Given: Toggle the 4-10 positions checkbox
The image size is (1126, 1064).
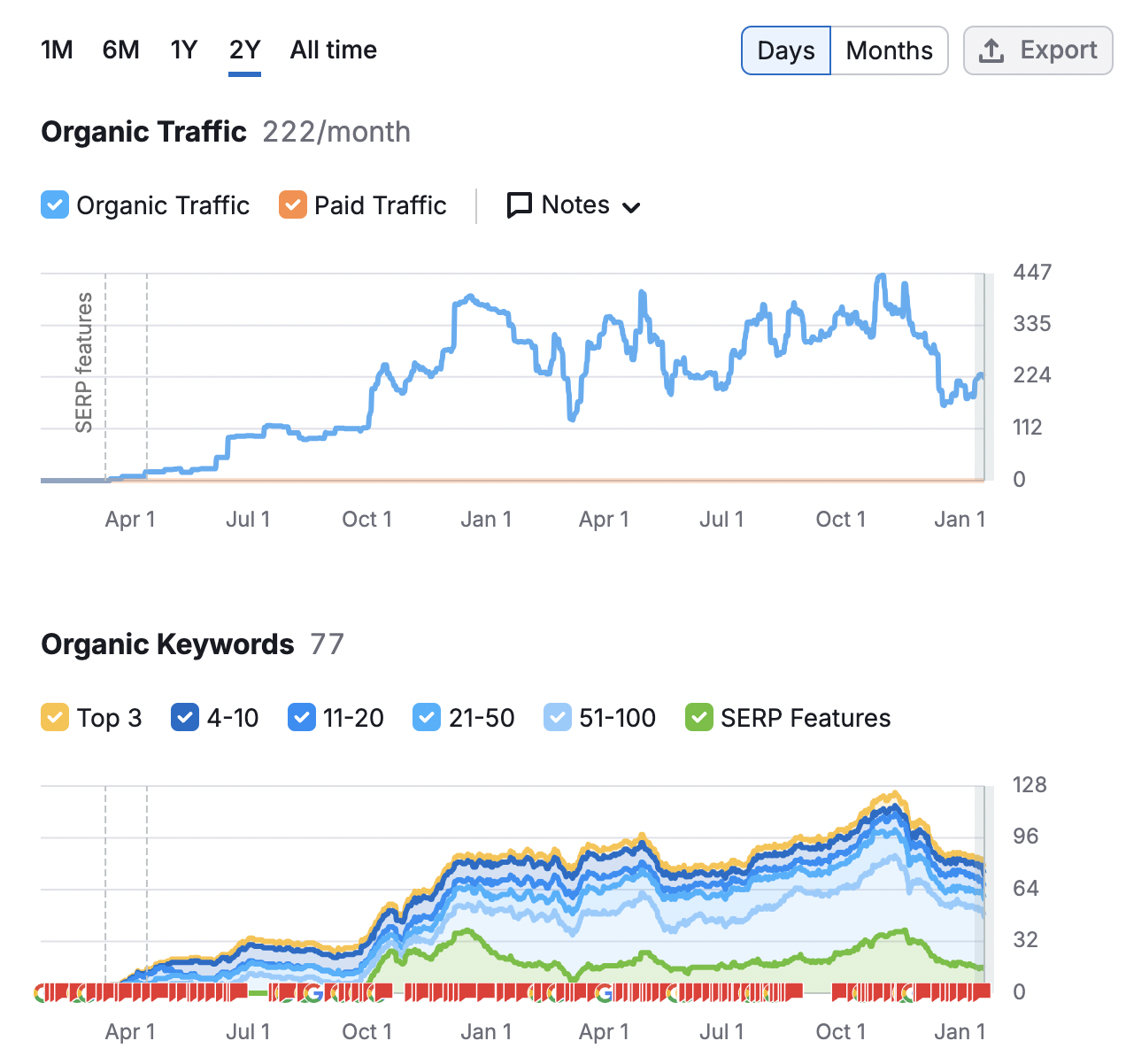Looking at the screenshot, I should tap(185, 718).
